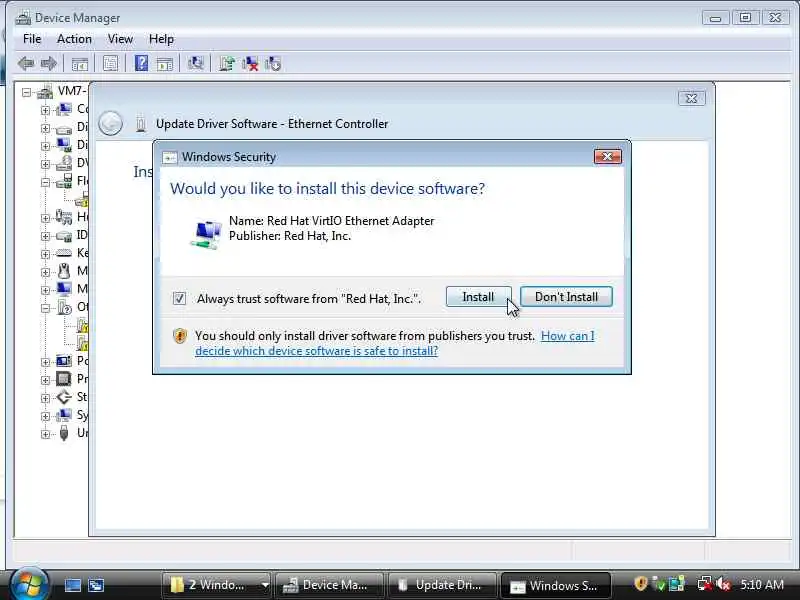Image resolution: width=800 pixels, height=600 pixels.
Task: Click the Back arrow in Device Manager toolbar
Action: point(26,64)
